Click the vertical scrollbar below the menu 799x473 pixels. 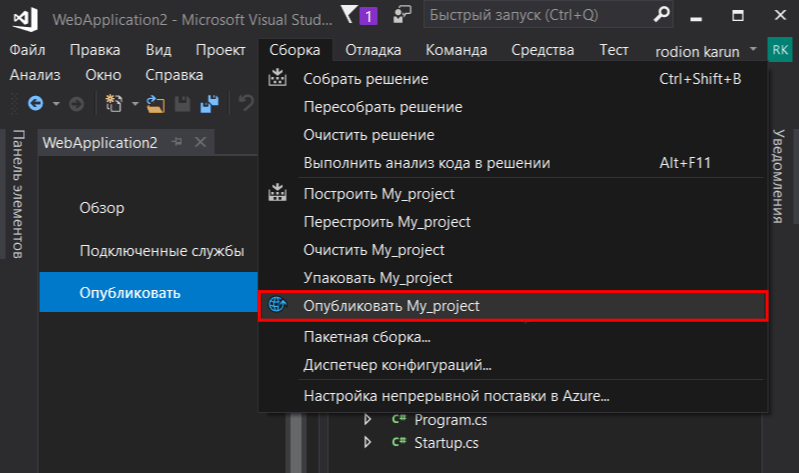296,442
